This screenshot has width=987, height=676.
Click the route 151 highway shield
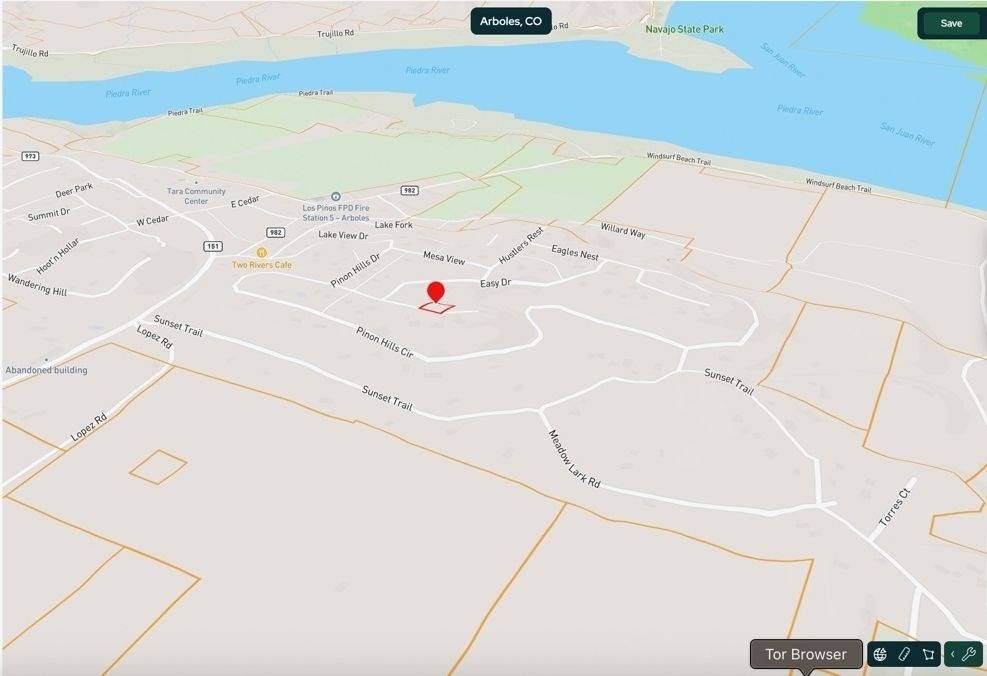pyautogui.click(x=213, y=246)
